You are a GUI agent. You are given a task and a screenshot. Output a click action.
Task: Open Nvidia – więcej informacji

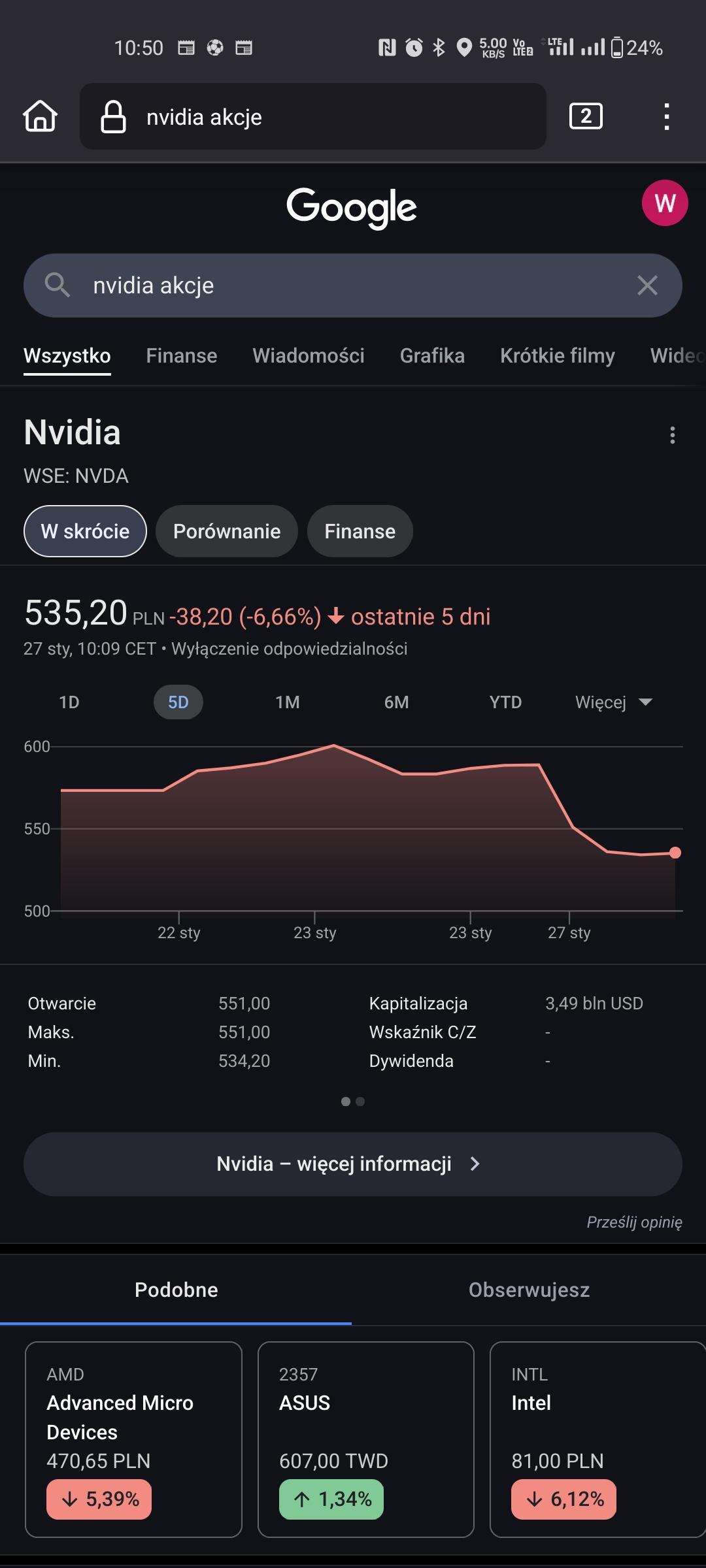353,1164
